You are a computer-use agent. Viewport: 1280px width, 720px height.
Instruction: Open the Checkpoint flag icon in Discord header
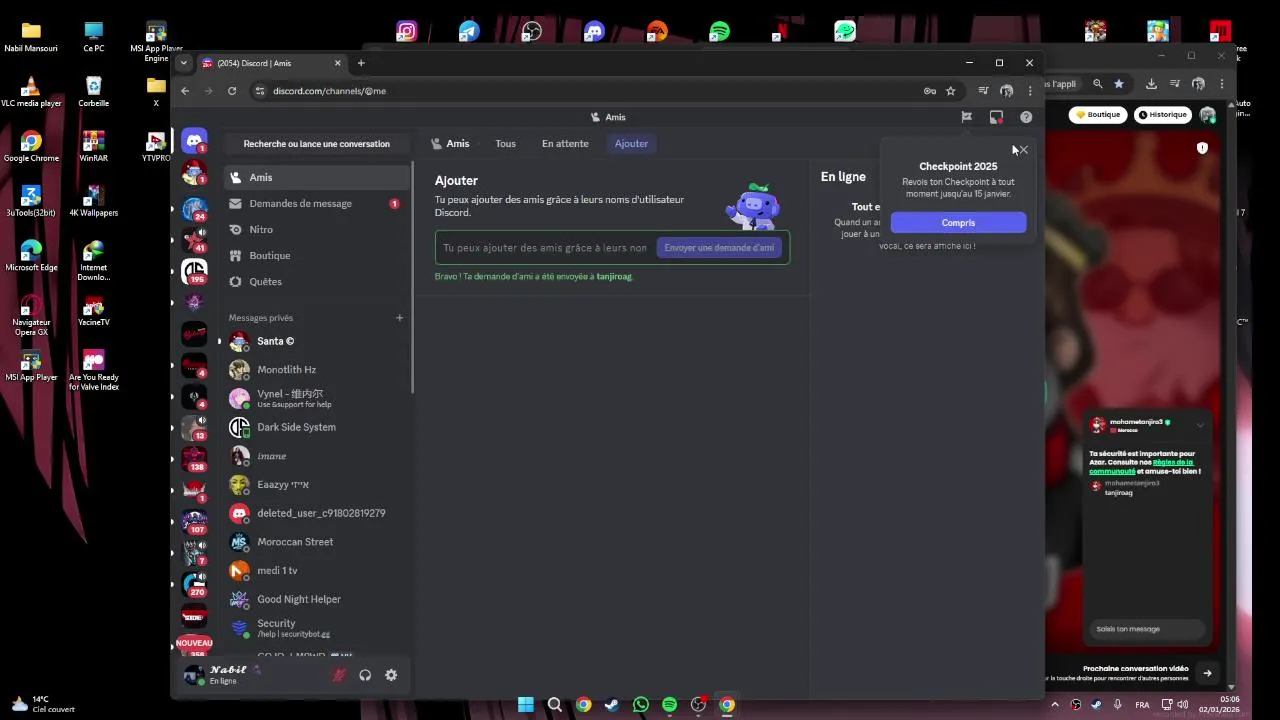pos(966,117)
